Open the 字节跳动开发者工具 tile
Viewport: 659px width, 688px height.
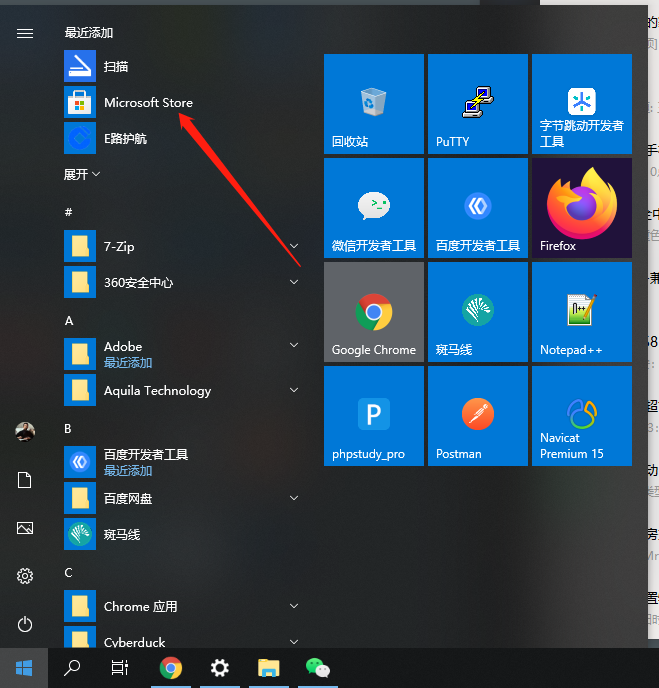tap(582, 104)
